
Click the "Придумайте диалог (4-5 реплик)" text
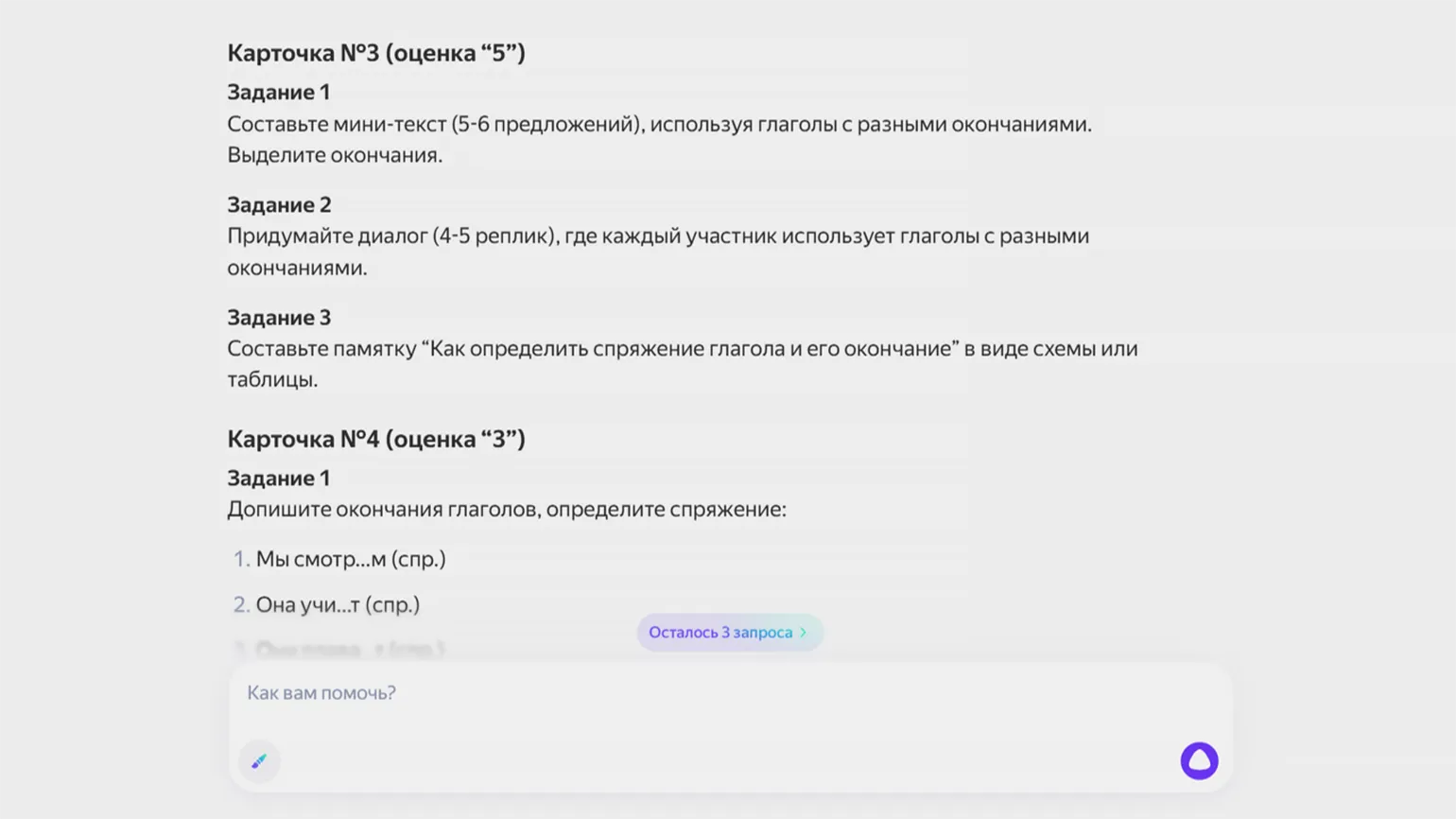click(x=657, y=236)
